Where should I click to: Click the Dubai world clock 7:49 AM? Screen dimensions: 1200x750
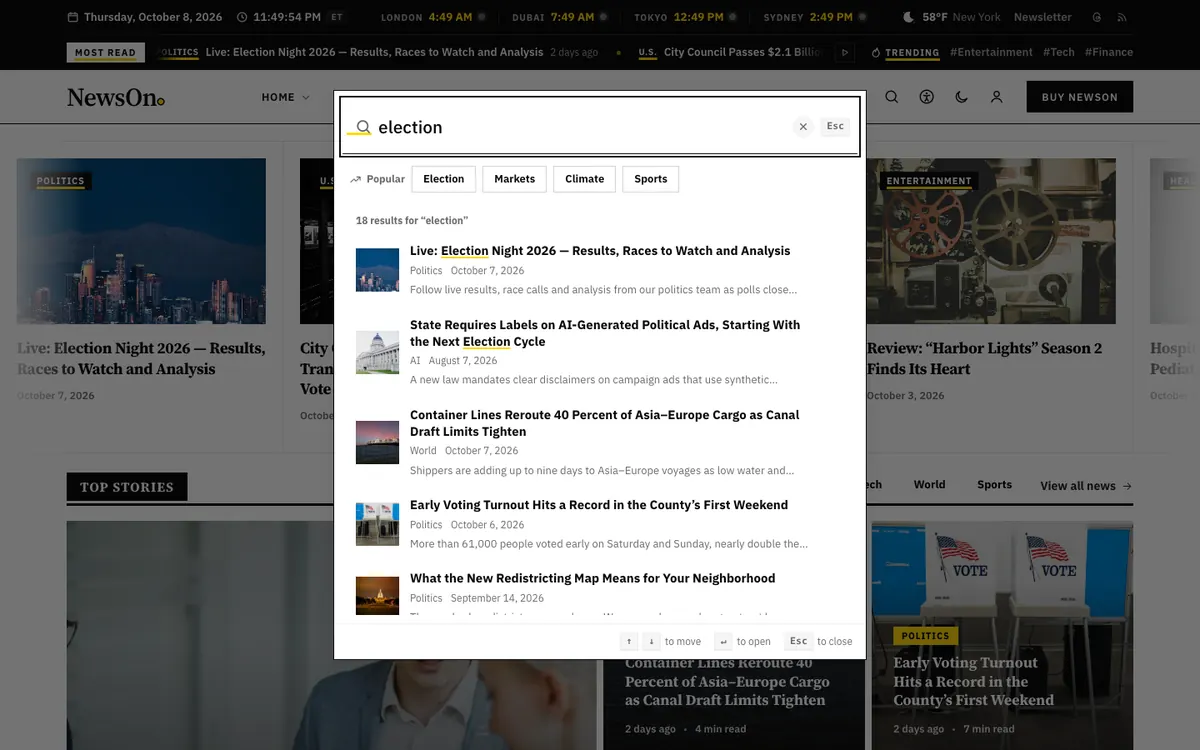point(560,17)
